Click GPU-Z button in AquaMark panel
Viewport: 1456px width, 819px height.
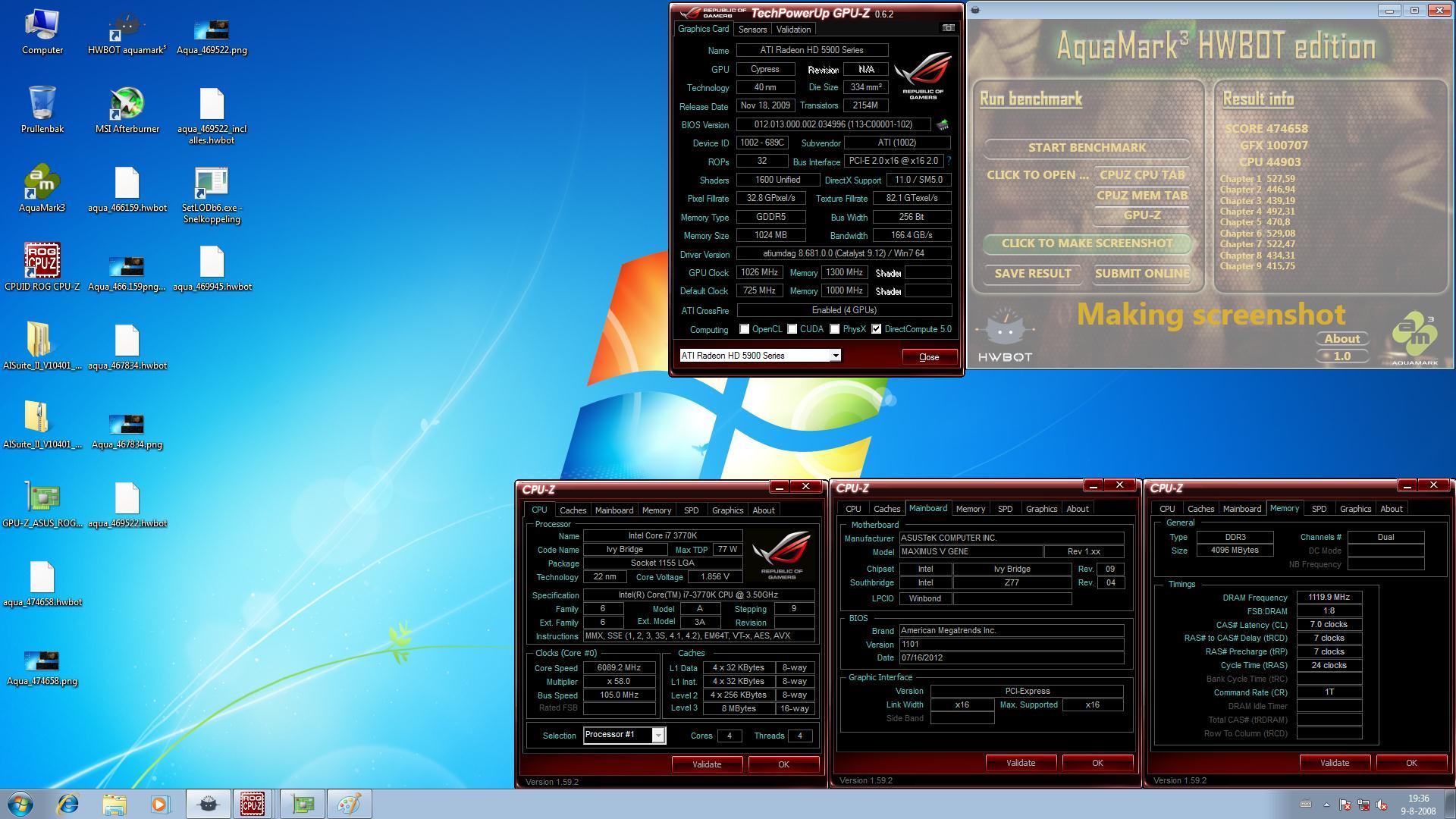pos(1142,215)
